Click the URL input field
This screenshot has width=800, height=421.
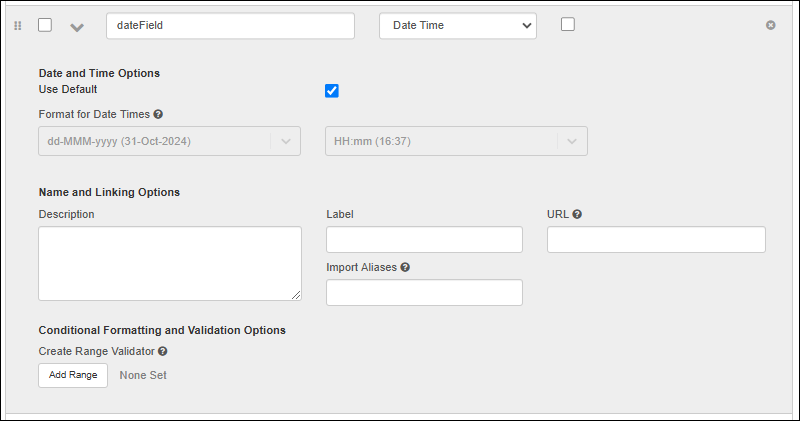656,240
